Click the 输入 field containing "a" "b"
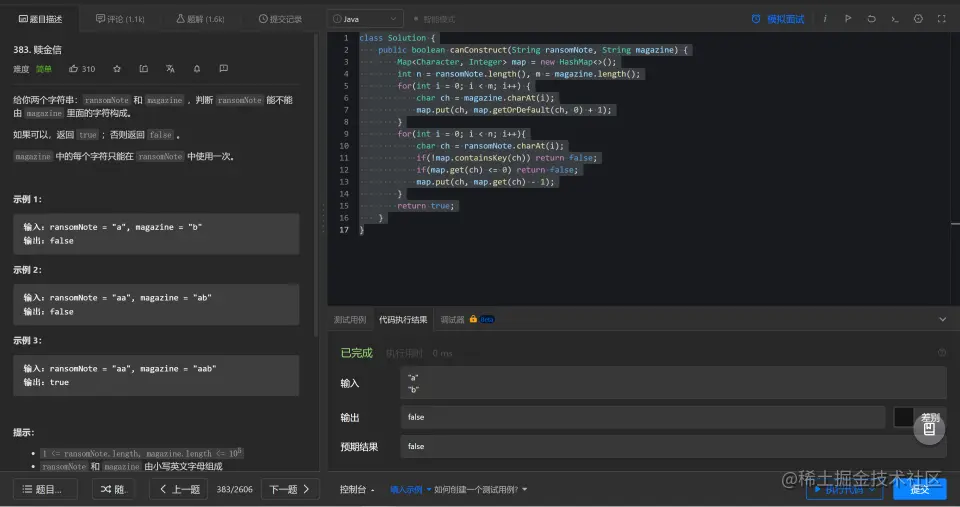The image size is (960, 507). [x=673, y=383]
